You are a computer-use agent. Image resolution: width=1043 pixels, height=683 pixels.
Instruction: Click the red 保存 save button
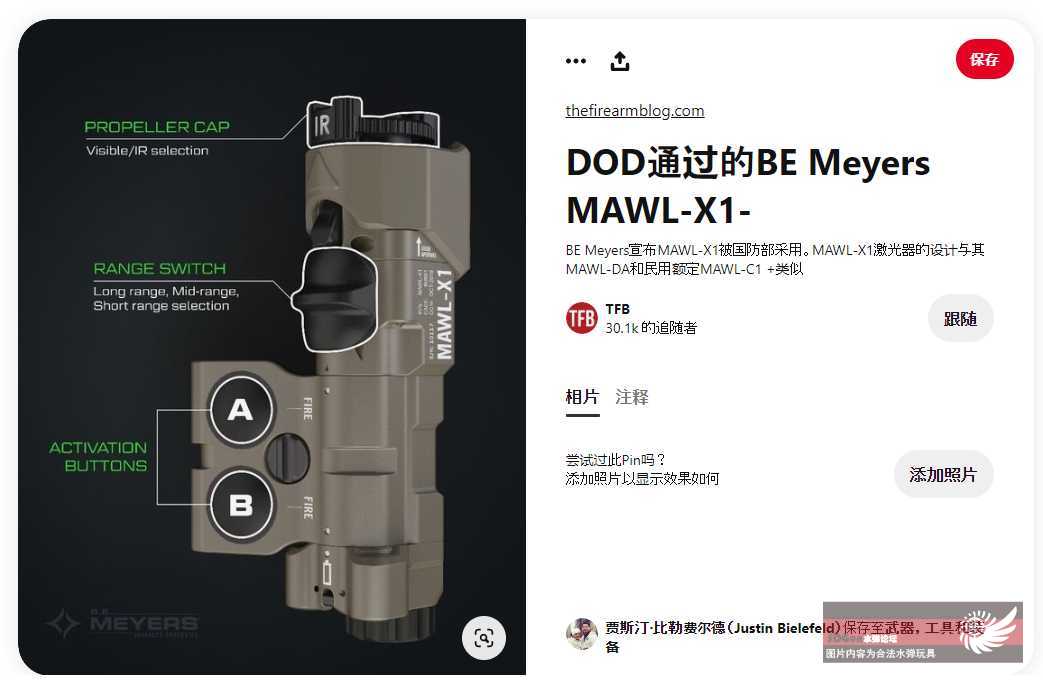pos(984,59)
